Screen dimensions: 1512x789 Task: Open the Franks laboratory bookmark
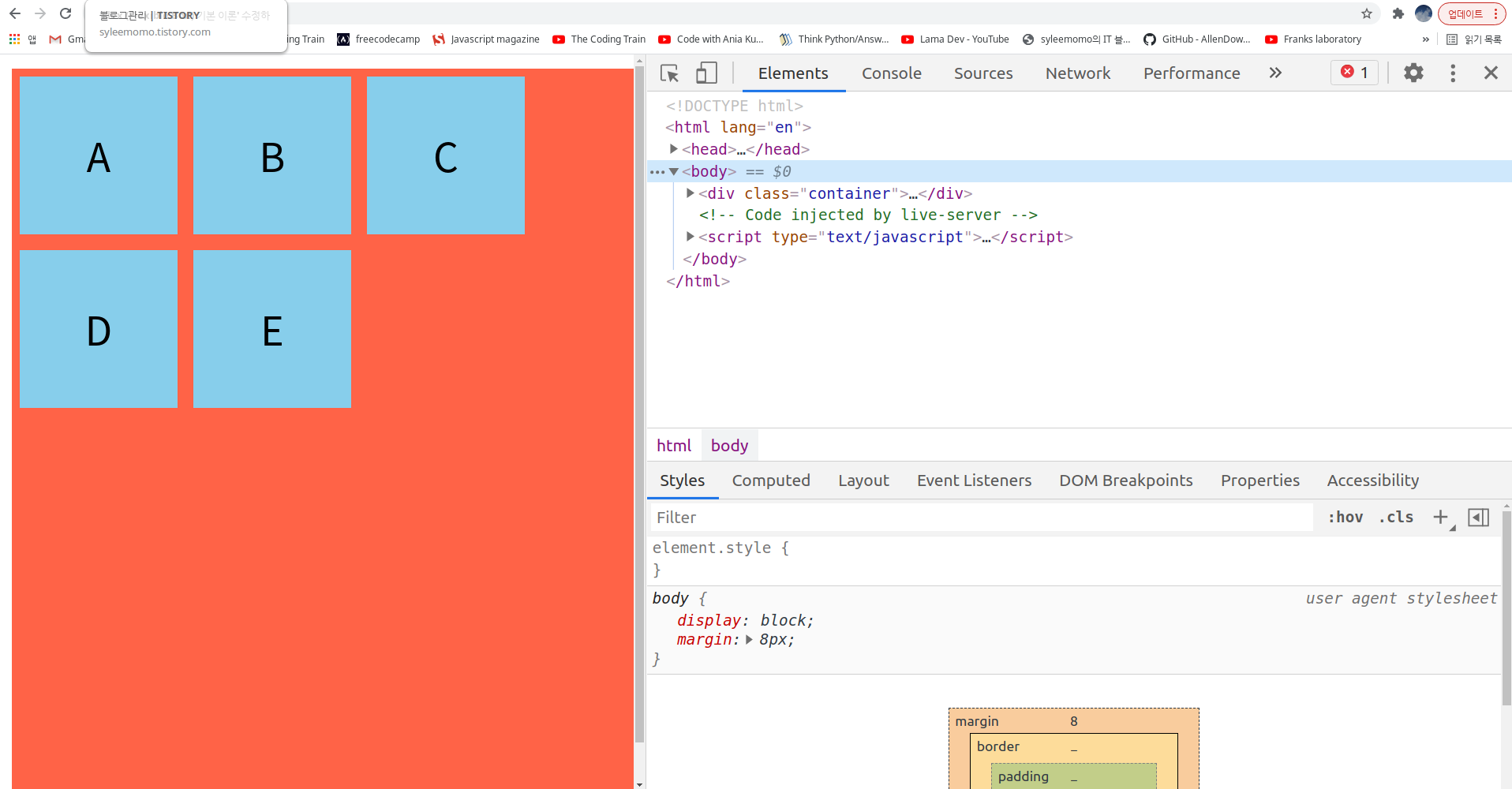[1313, 39]
